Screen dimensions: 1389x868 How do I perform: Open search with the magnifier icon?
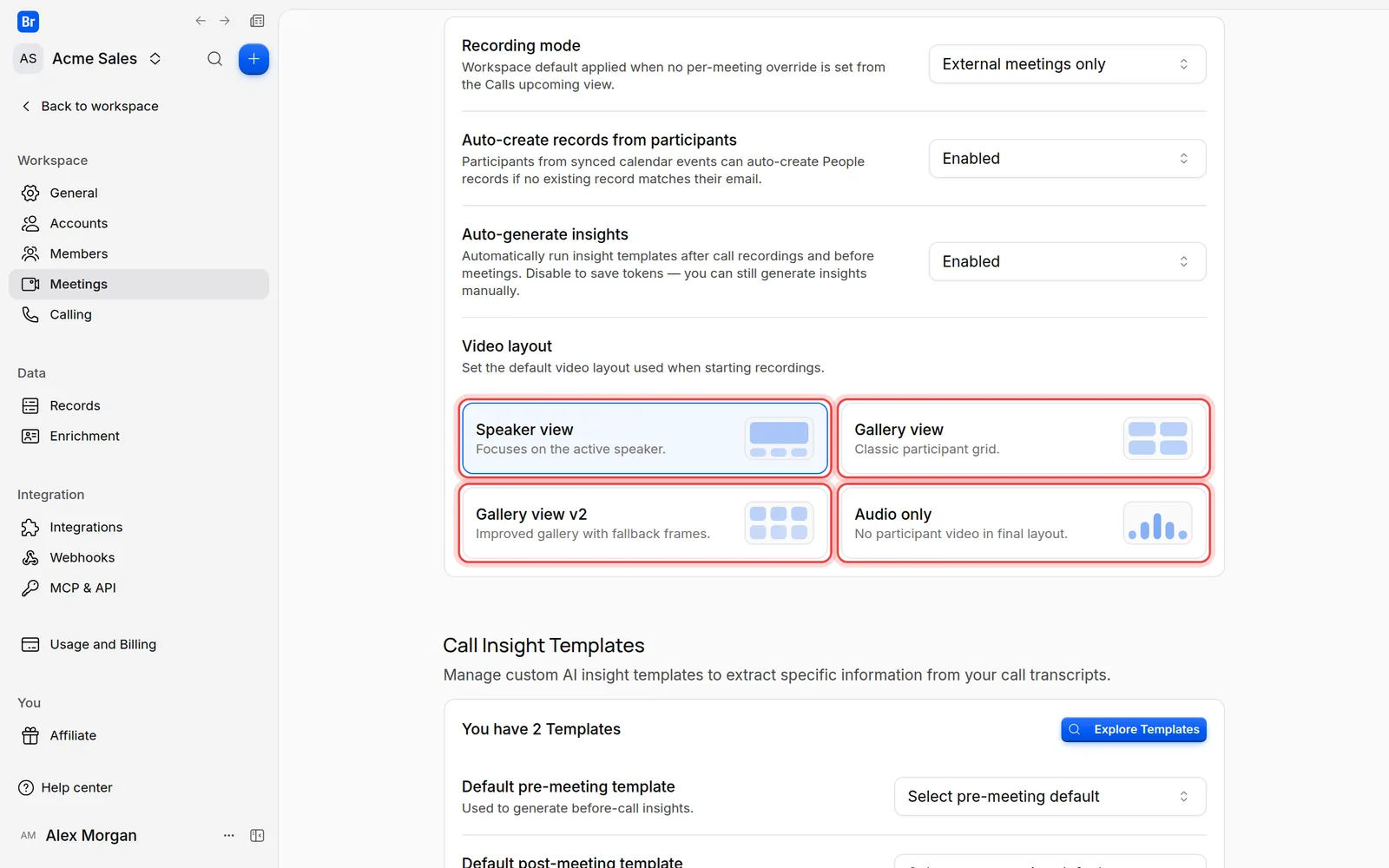[214, 59]
